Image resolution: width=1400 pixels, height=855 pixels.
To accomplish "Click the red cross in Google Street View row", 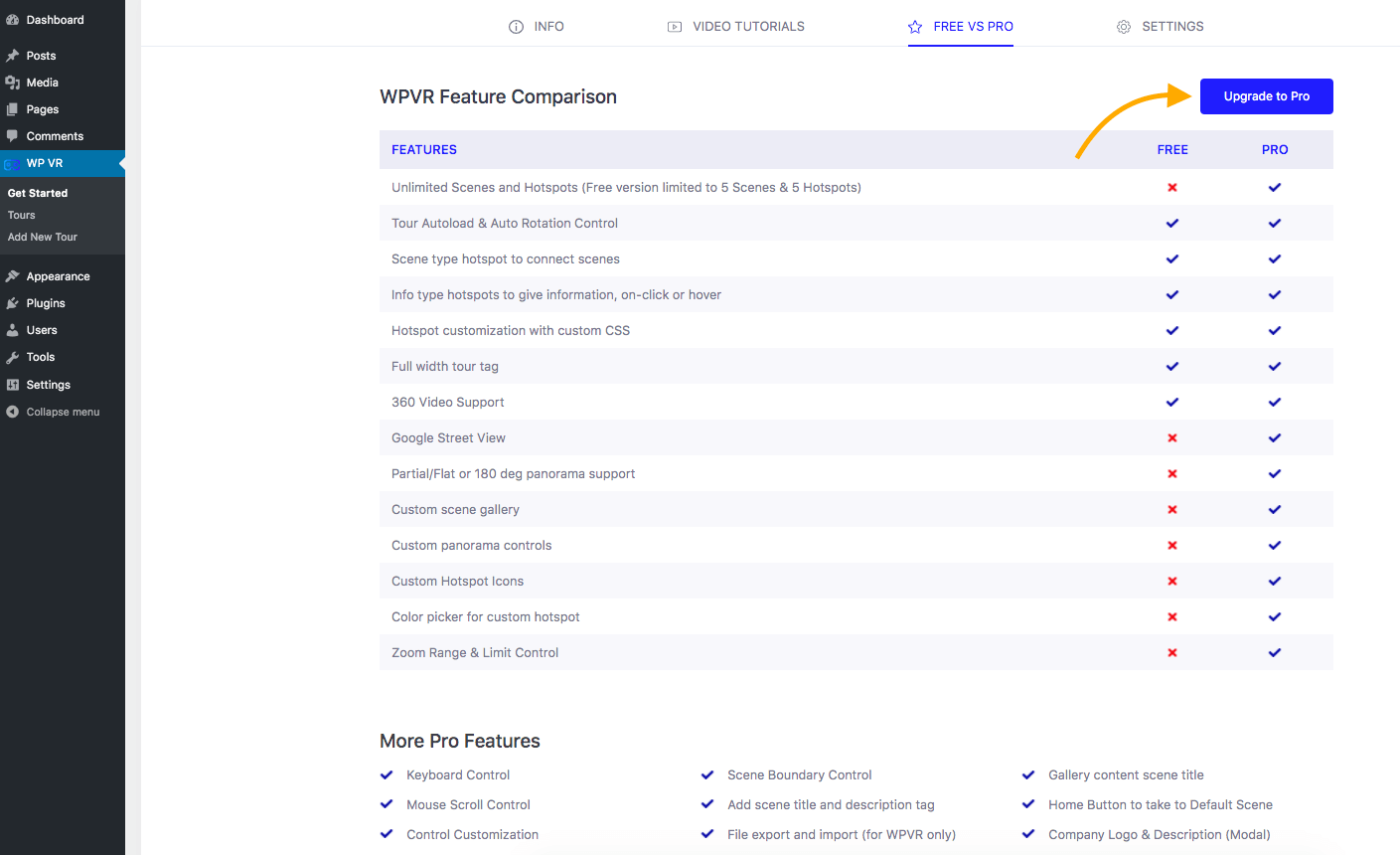I will [x=1172, y=437].
